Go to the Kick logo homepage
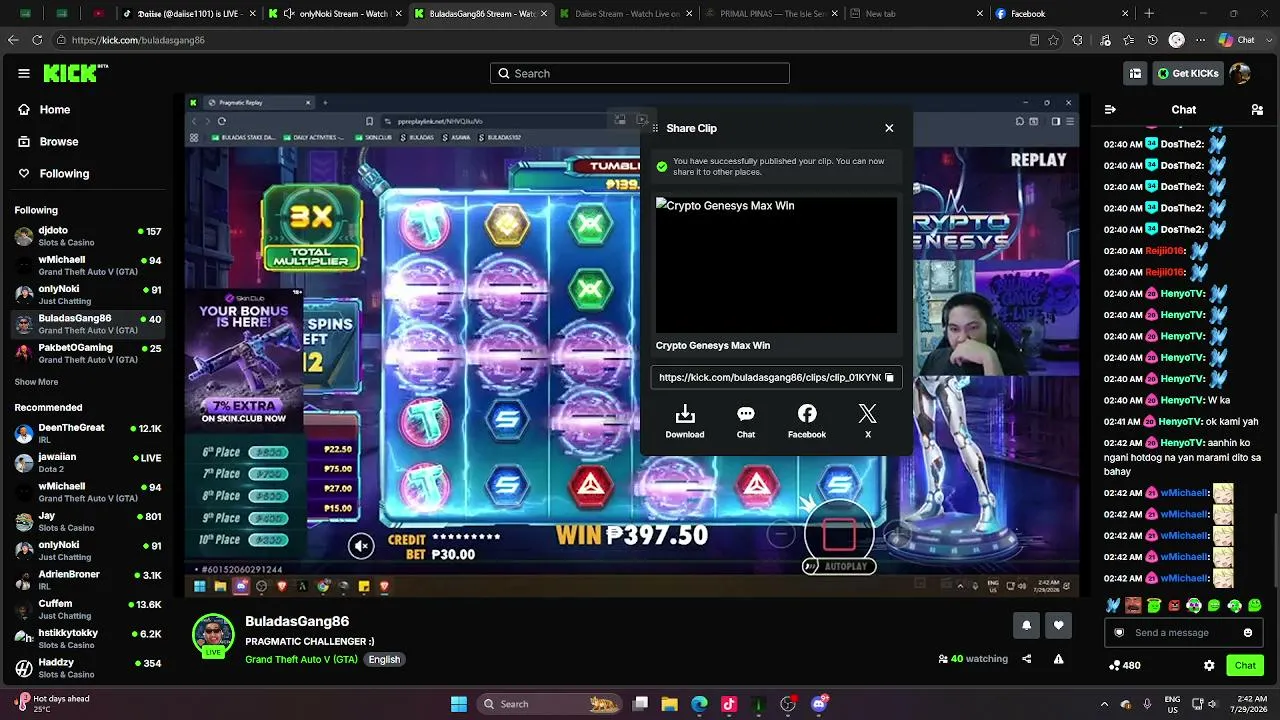The image size is (1280, 720). 75,73
